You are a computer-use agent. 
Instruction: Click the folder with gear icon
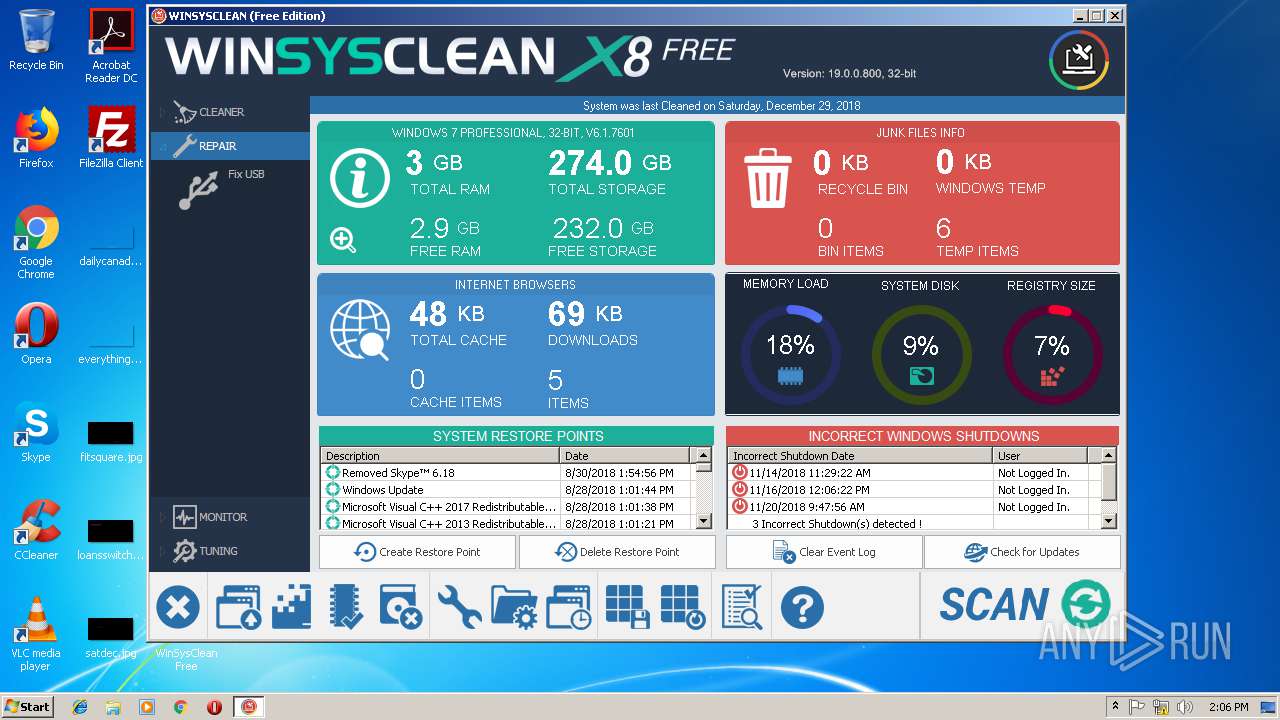click(x=515, y=607)
